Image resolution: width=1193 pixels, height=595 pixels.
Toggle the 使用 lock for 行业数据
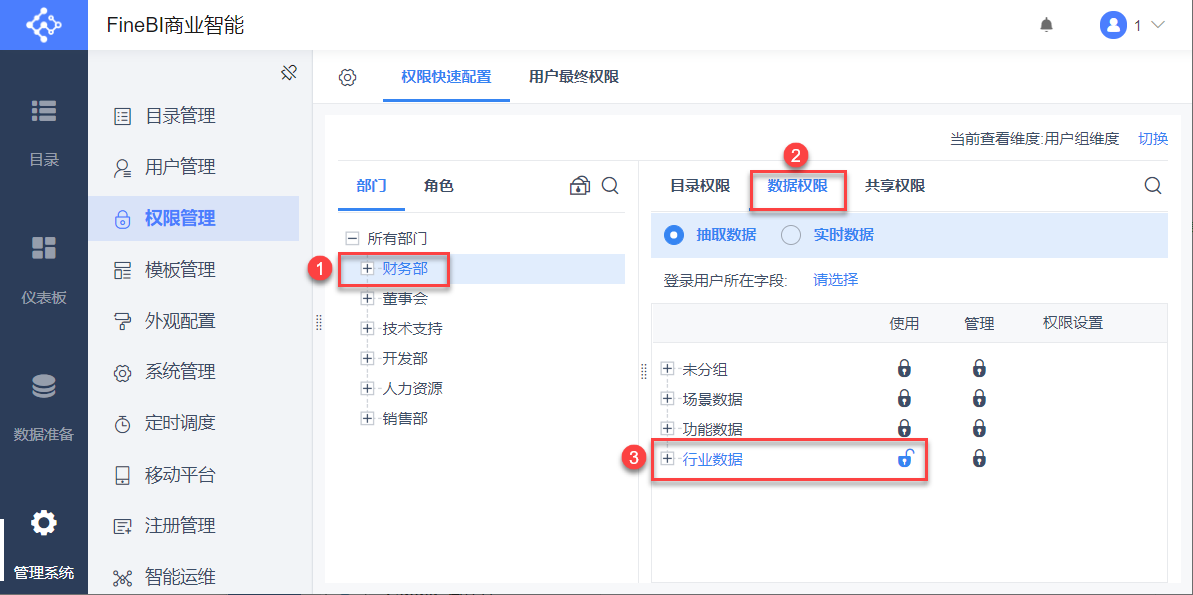[905, 459]
